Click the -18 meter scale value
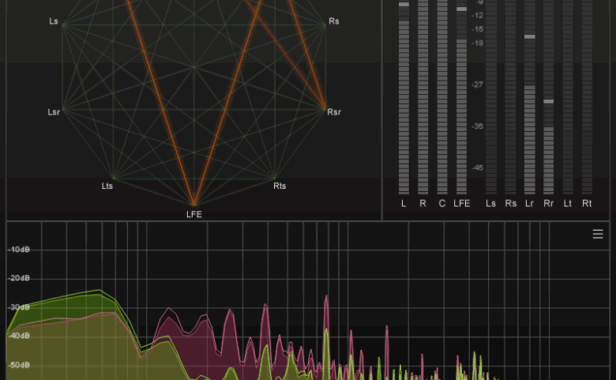616x380 pixels. point(478,43)
